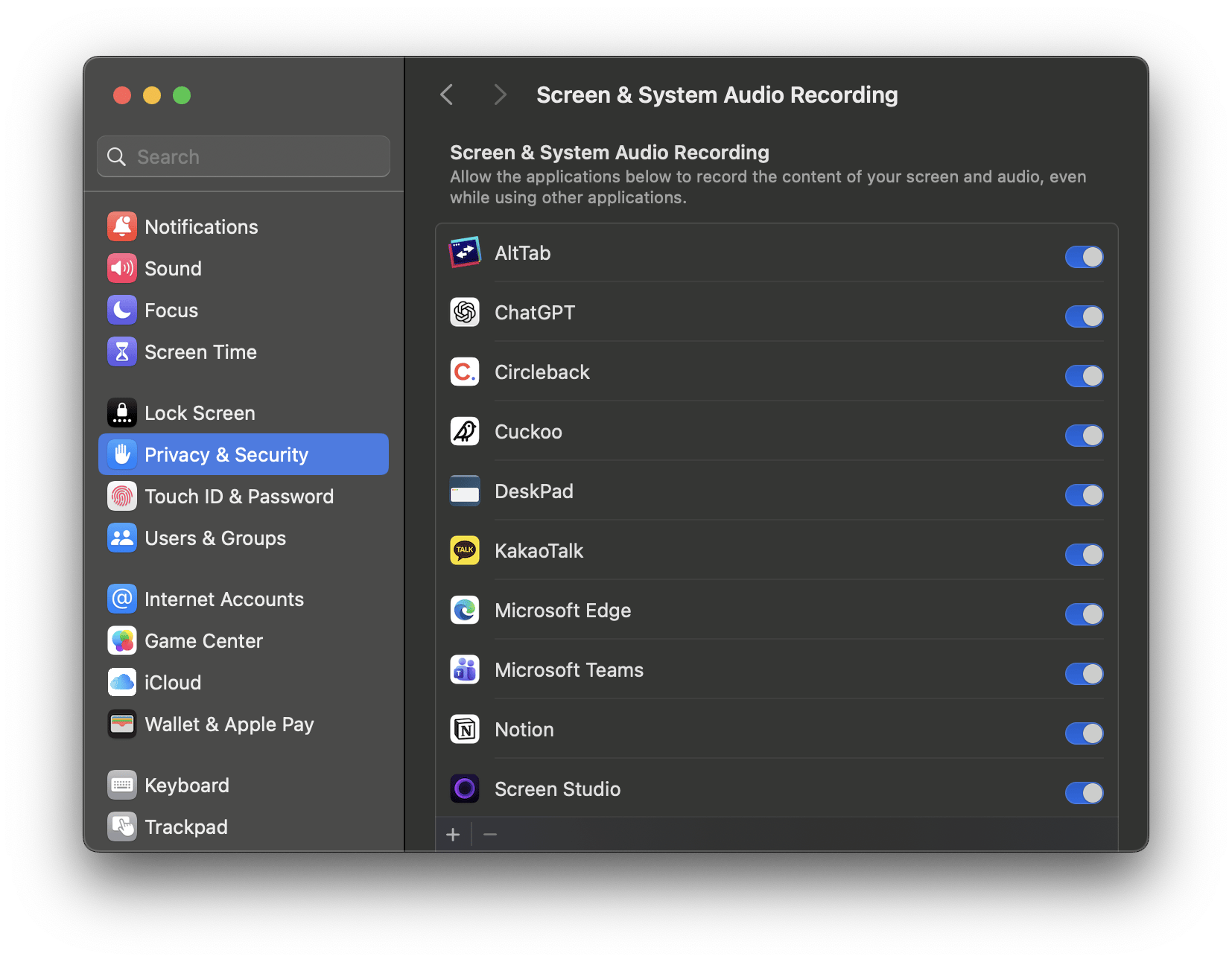
Task: Select Users & Groups in sidebar
Action: click(244, 538)
